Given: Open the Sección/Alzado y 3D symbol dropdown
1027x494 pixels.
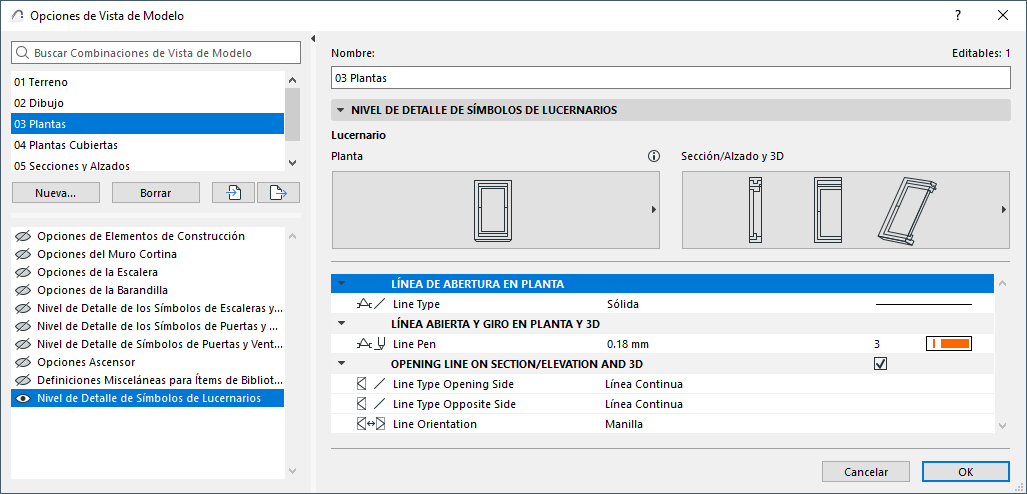Looking at the screenshot, I should click(x=1003, y=209).
